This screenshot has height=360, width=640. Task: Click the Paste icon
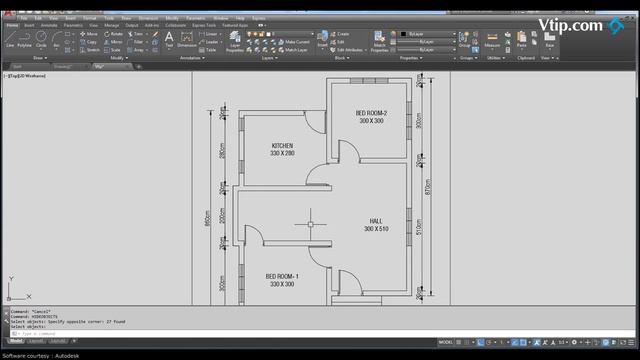tap(521, 40)
